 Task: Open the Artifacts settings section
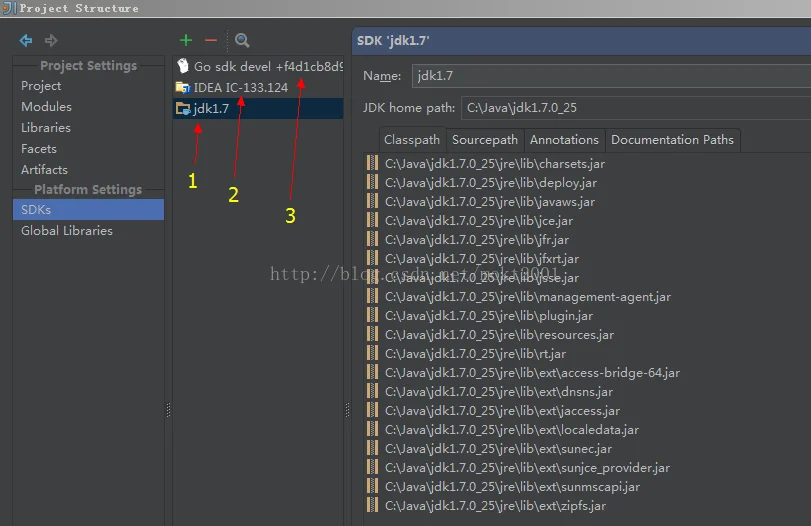tap(44, 170)
